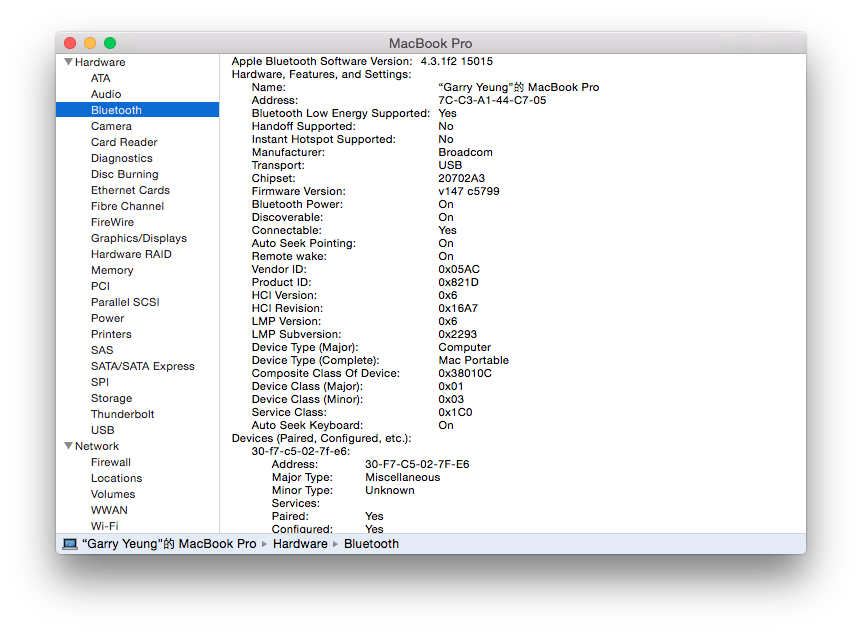
Task: Select Fibre Channel in sidebar
Action: [x=128, y=206]
